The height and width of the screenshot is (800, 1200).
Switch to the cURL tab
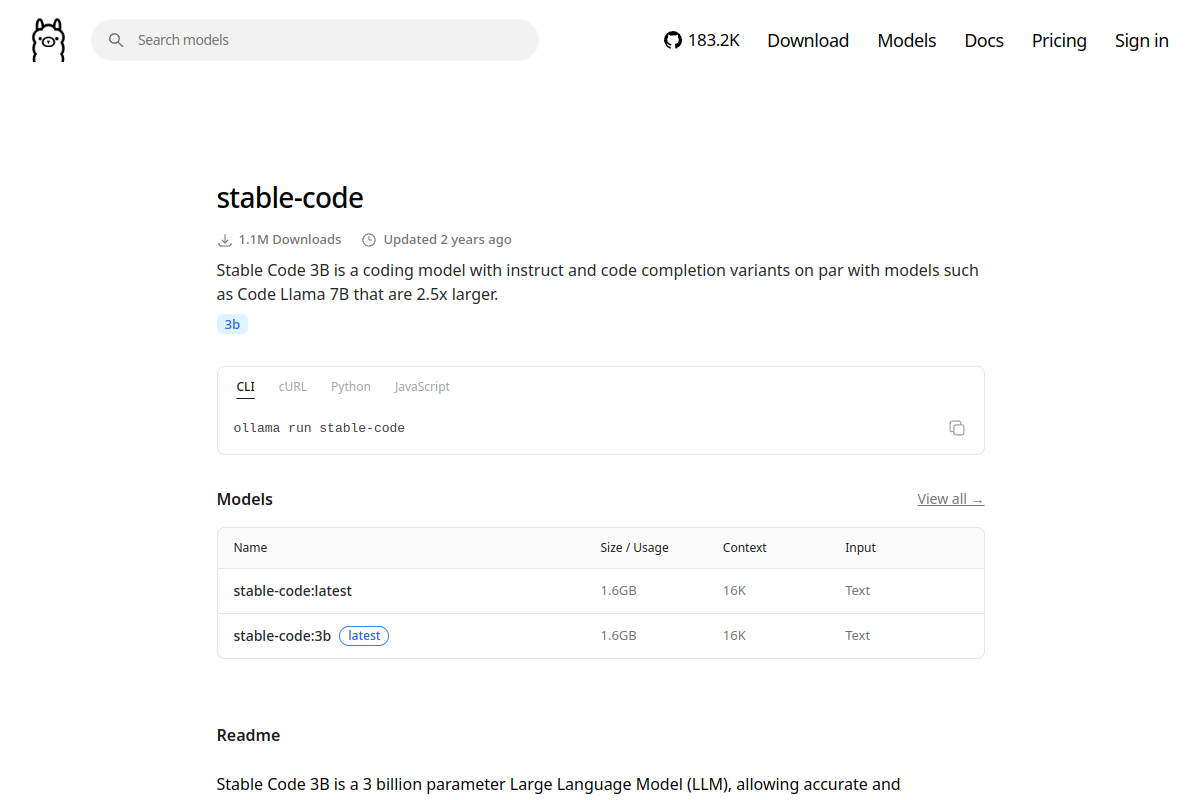coord(293,387)
